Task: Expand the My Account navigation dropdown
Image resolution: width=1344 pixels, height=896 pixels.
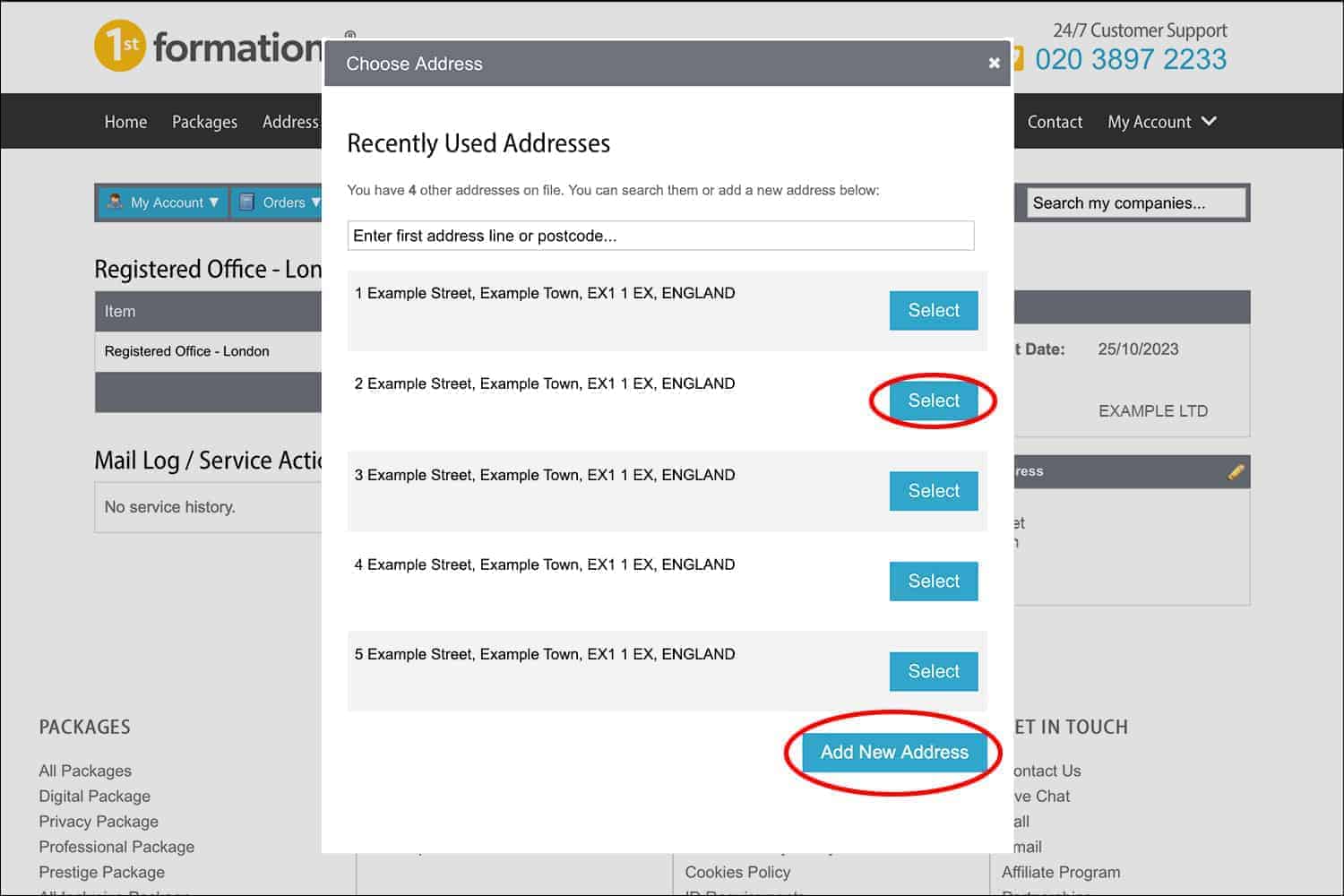Action: click(1161, 122)
